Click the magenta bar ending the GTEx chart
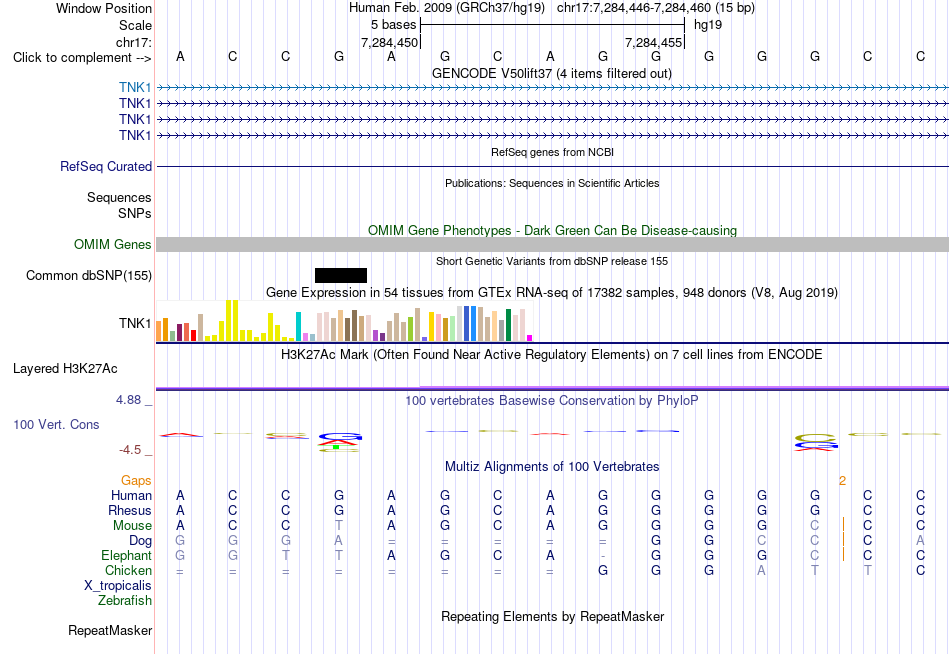Viewport: 950px width, 654px height. [x=530, y=338]
